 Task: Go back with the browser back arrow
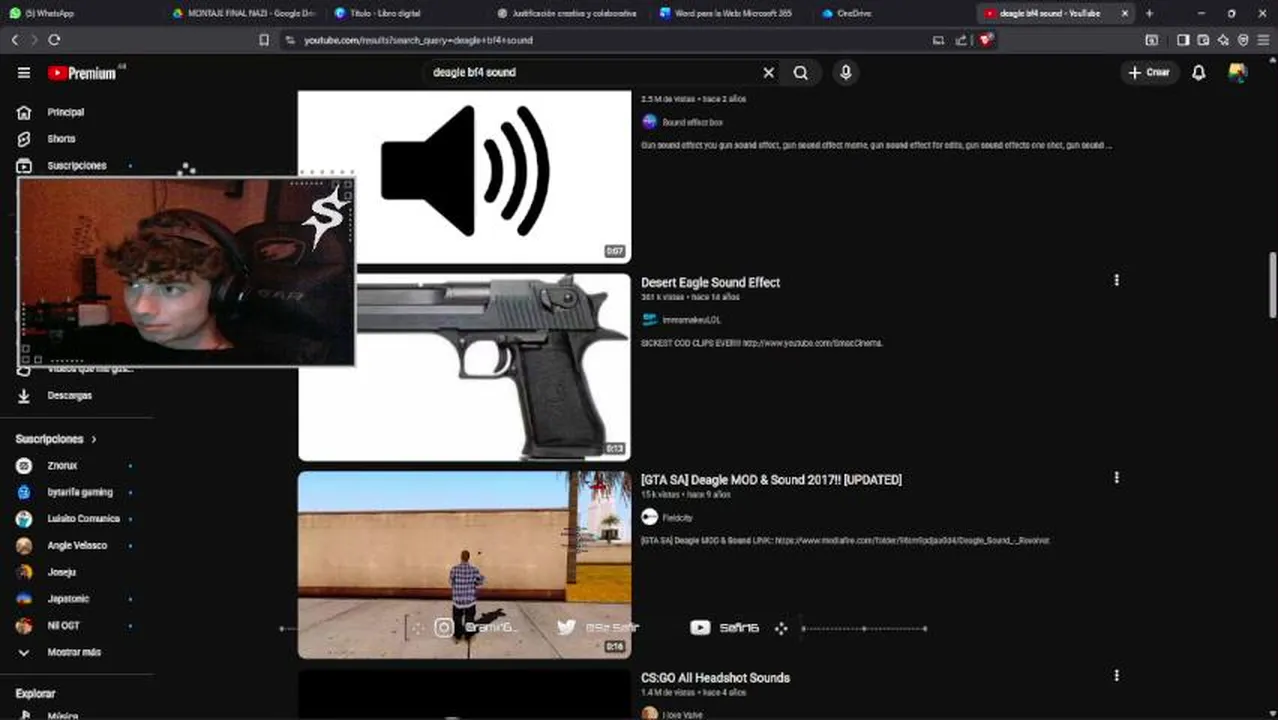tap(15, 40)
